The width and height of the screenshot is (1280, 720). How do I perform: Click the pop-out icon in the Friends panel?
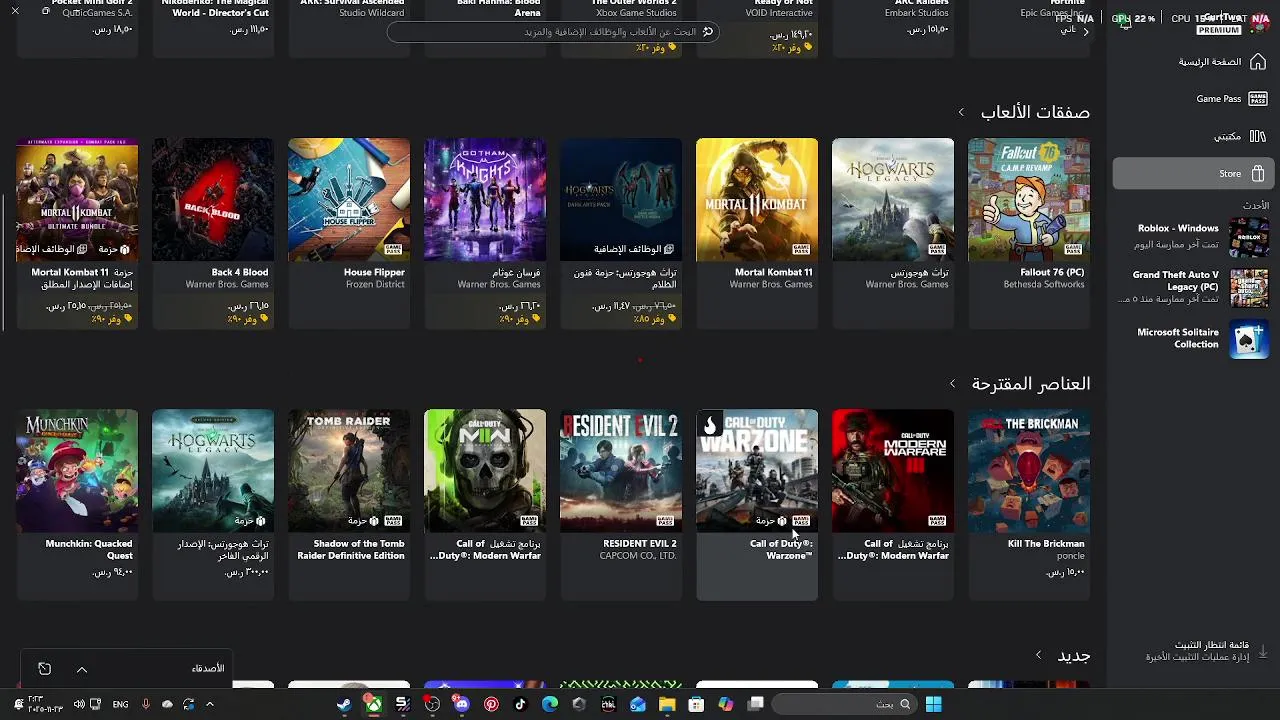point(44,669)
